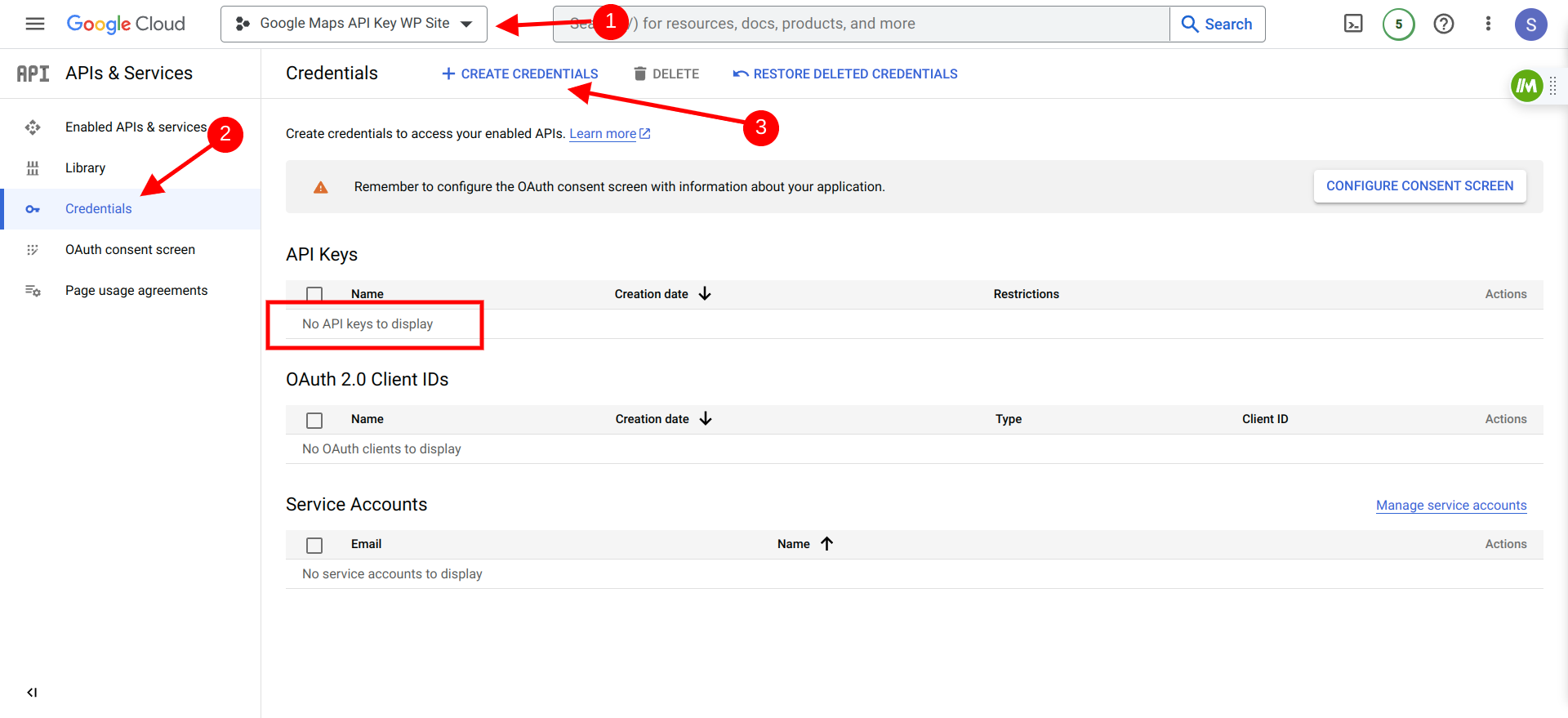Screen dimensions: 1568x718
Task: Click the Google Cloud logo
Action: point(126,24)
